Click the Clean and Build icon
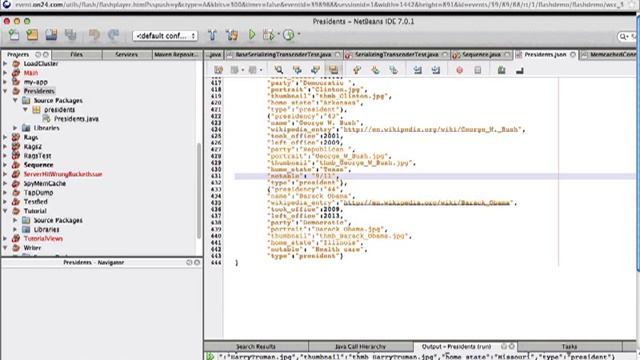The image size is (640, 360). [232, 35]
